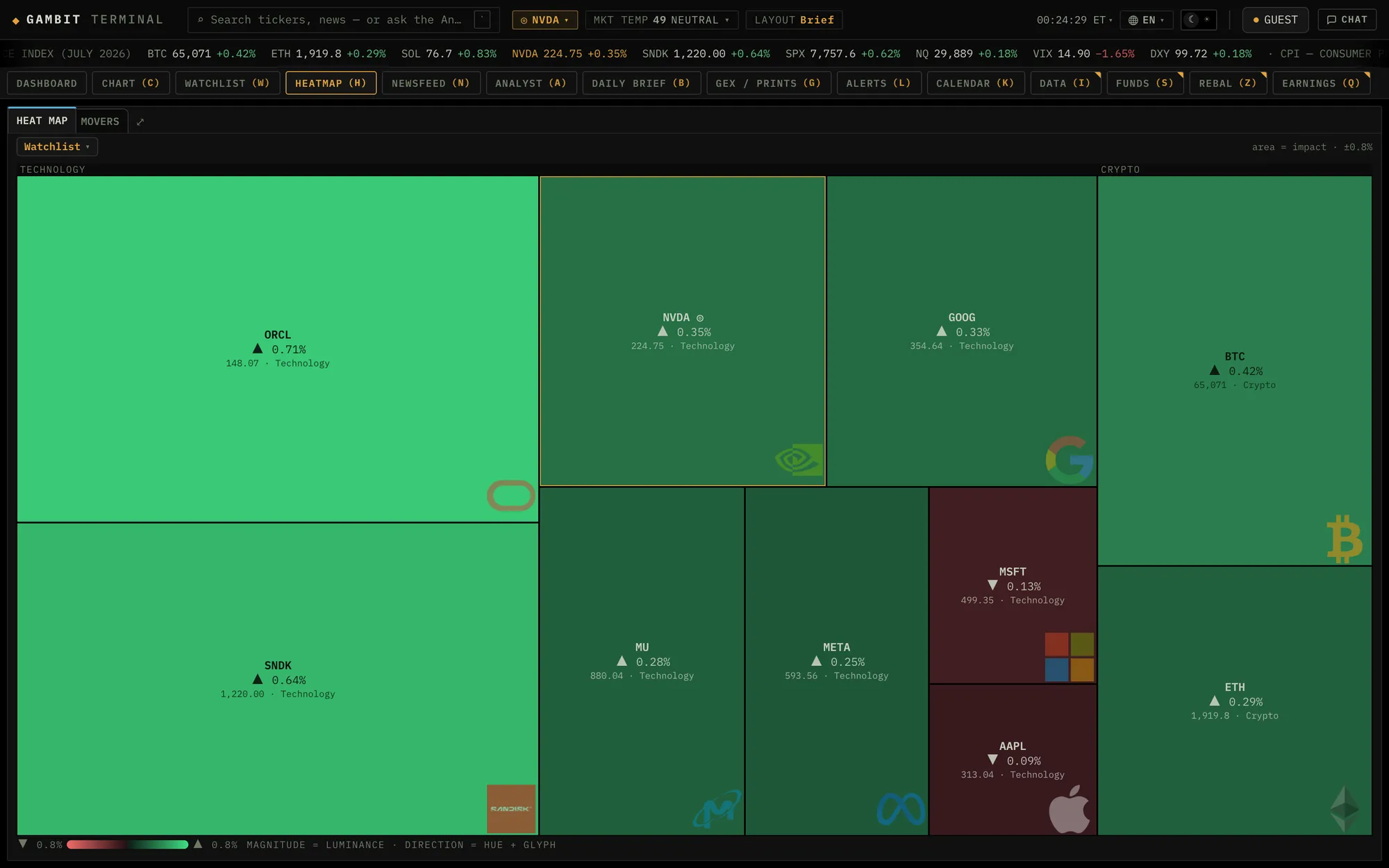Click the Meta infinity logo

coord(901,809)
